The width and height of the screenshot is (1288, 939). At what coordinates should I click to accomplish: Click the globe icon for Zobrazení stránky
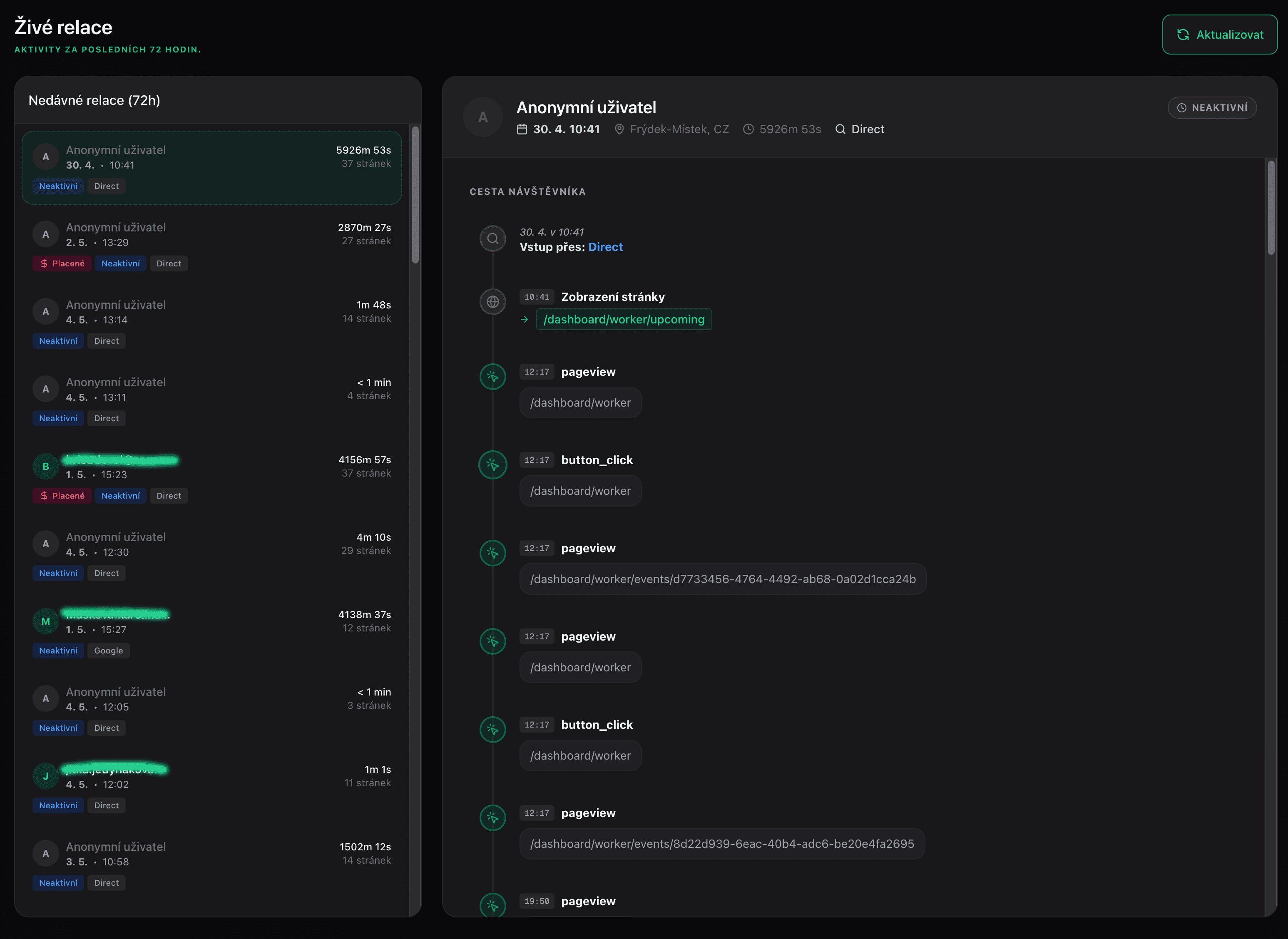pyautogui.click(x=493, y=302)
